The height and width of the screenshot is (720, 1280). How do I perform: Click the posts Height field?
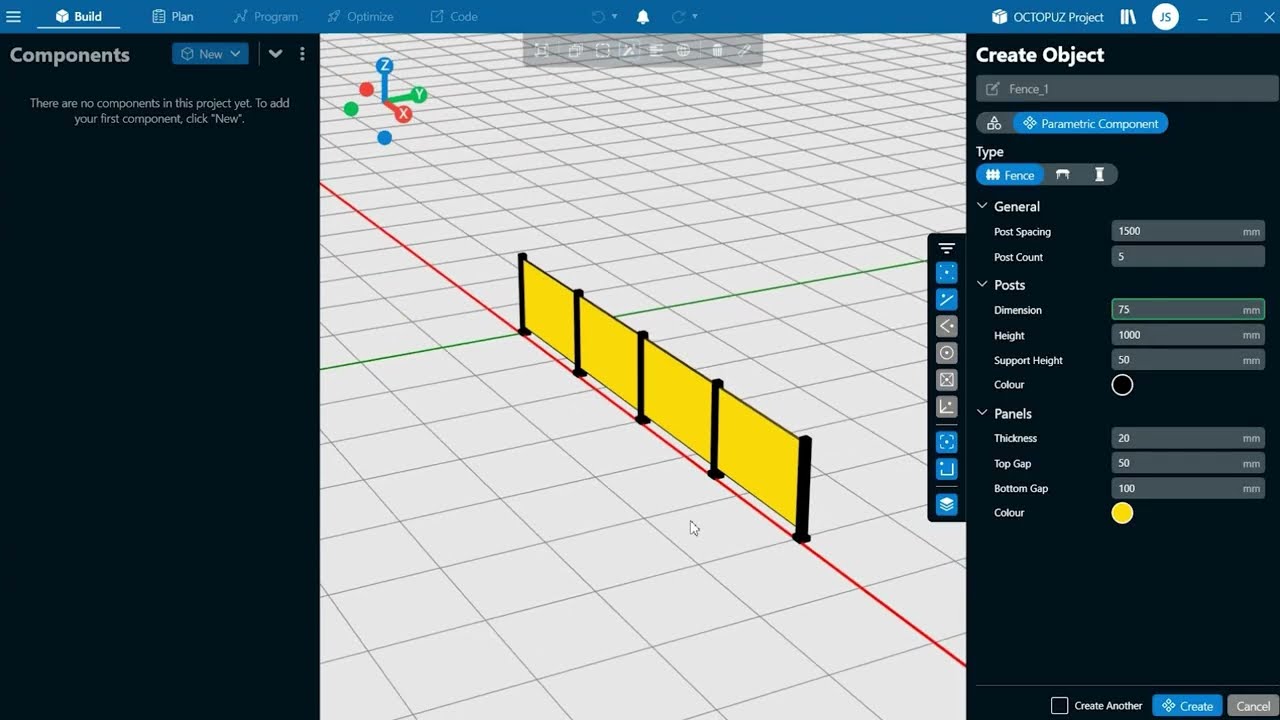[1188, 335]
